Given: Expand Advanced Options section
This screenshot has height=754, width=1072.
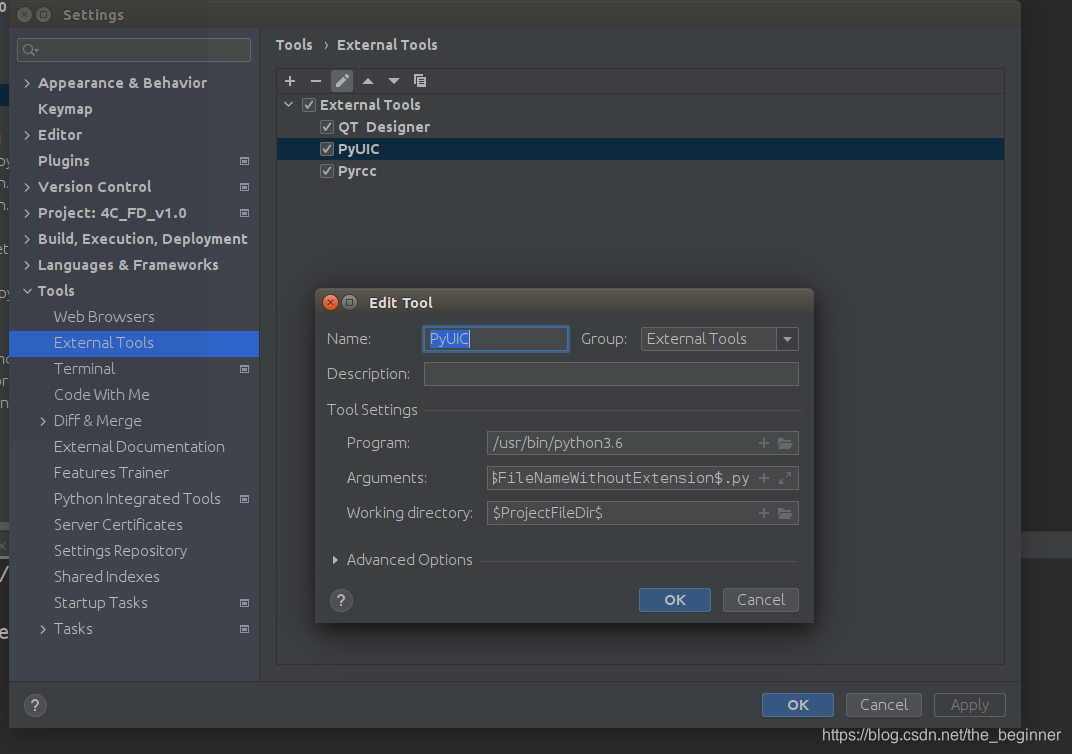Looking at the screenshot, I should (x=335, y=560).
